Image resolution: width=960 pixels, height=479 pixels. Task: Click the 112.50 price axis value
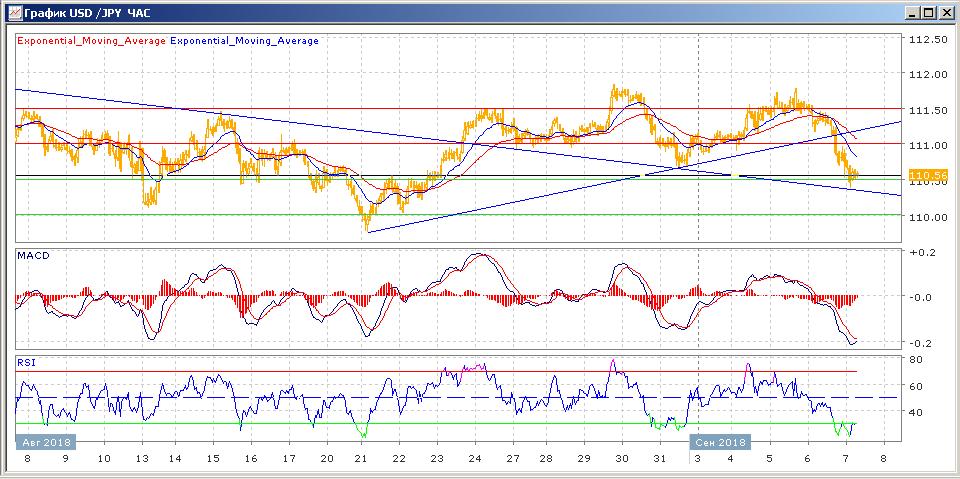coord(928,39)
